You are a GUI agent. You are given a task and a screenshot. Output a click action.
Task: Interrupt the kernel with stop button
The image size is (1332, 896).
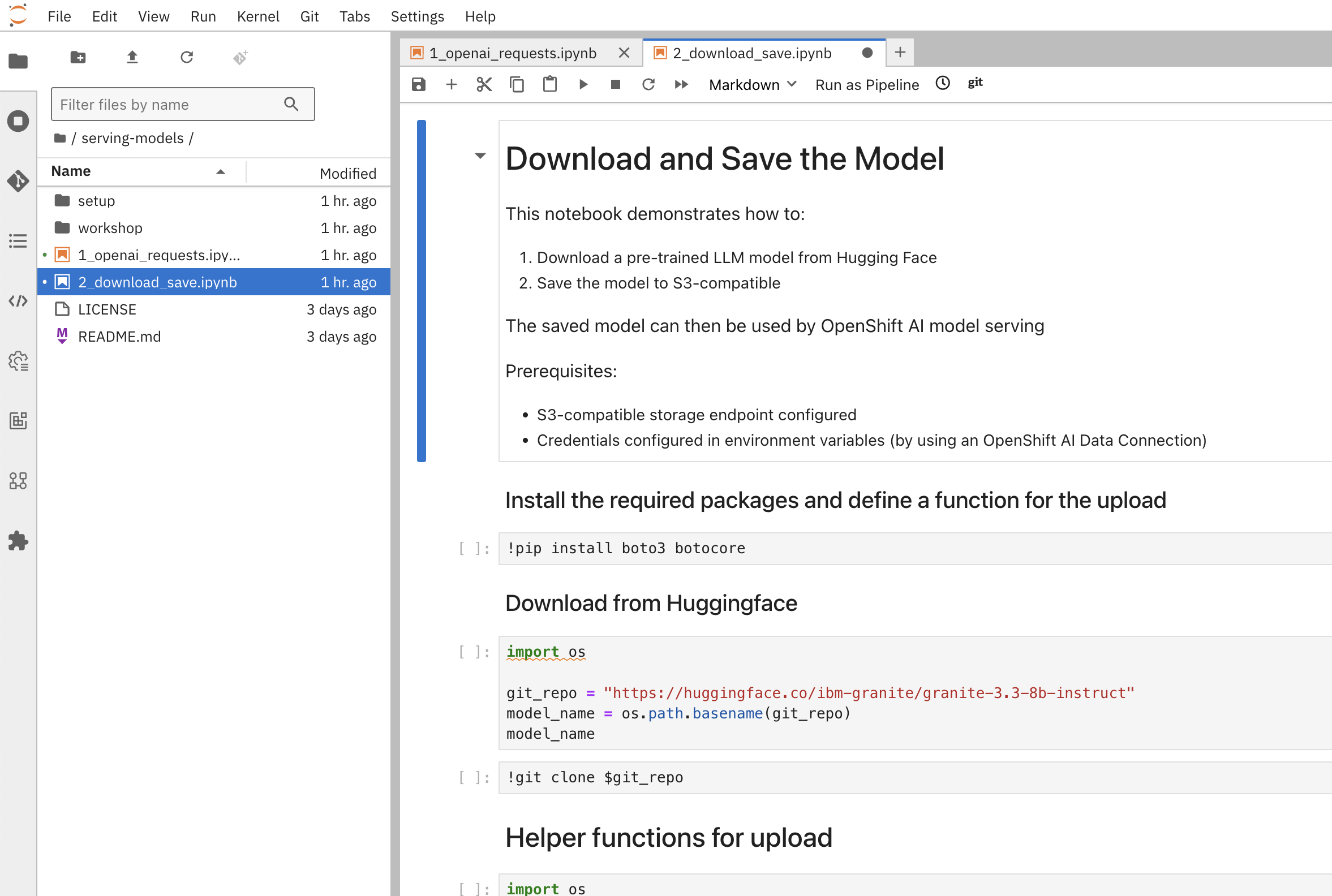[616, 85]
